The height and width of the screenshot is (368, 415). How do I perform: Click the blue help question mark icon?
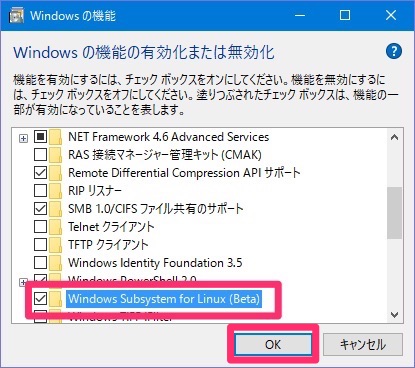[x=394, y=51]
